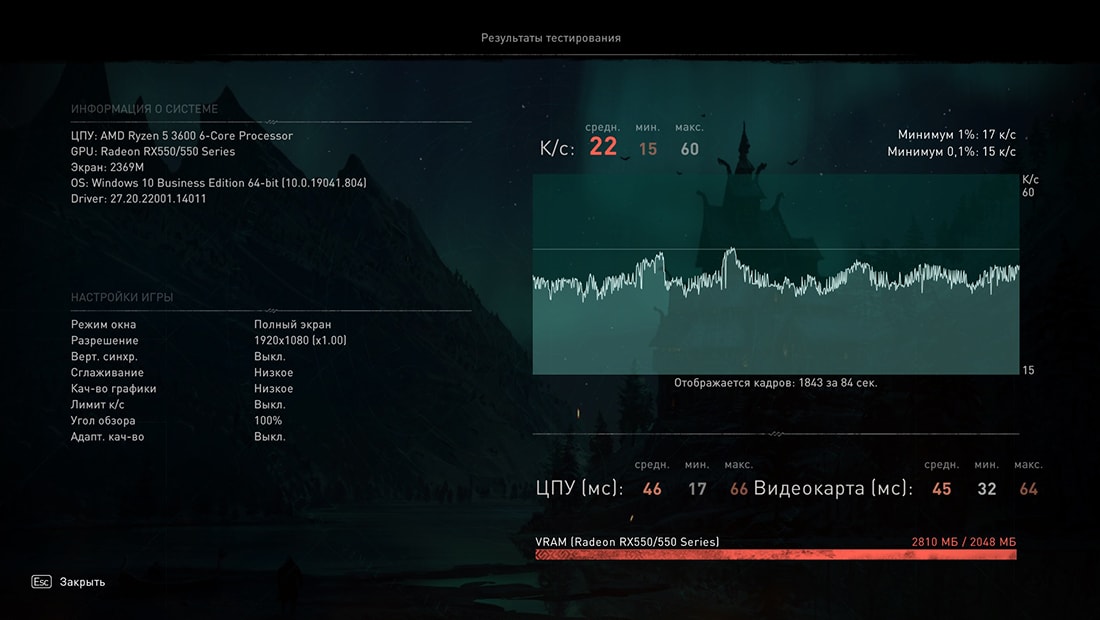Click the Выкл. value for Верт. синхр.

pos(269,356)
